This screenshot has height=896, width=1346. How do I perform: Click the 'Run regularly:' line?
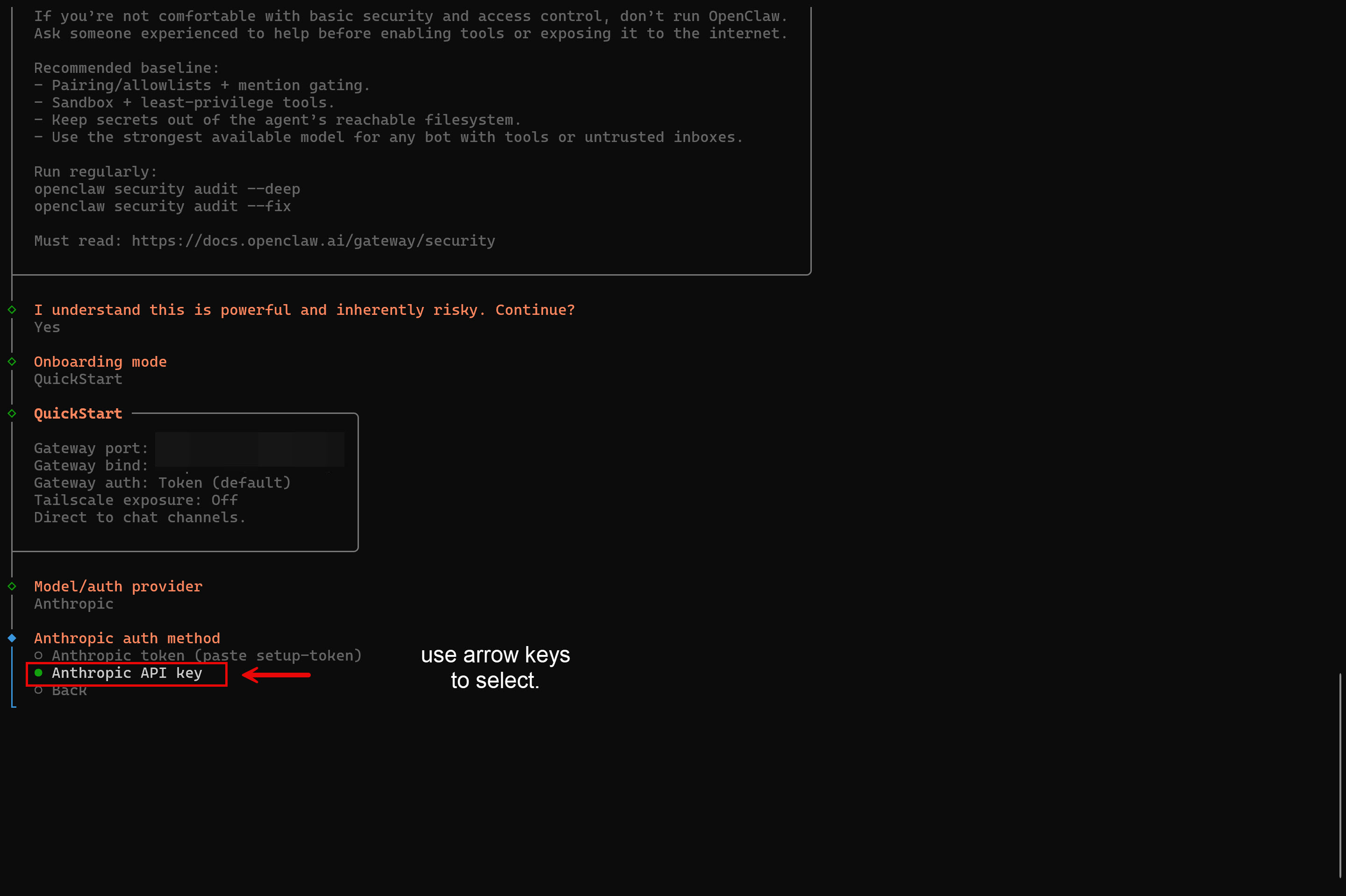point(95,172)
